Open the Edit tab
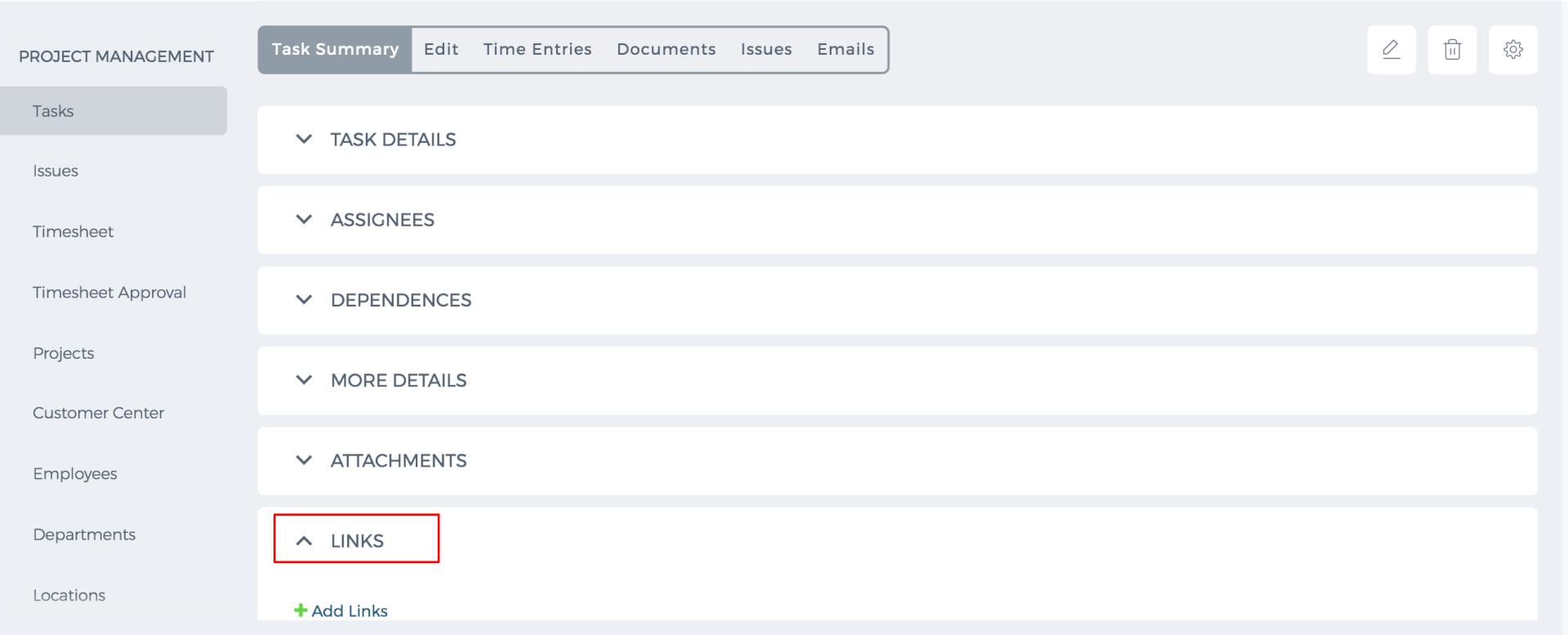Image resolution: width=1568 pixels, height=635 pixels. click(x=441, y=49)
